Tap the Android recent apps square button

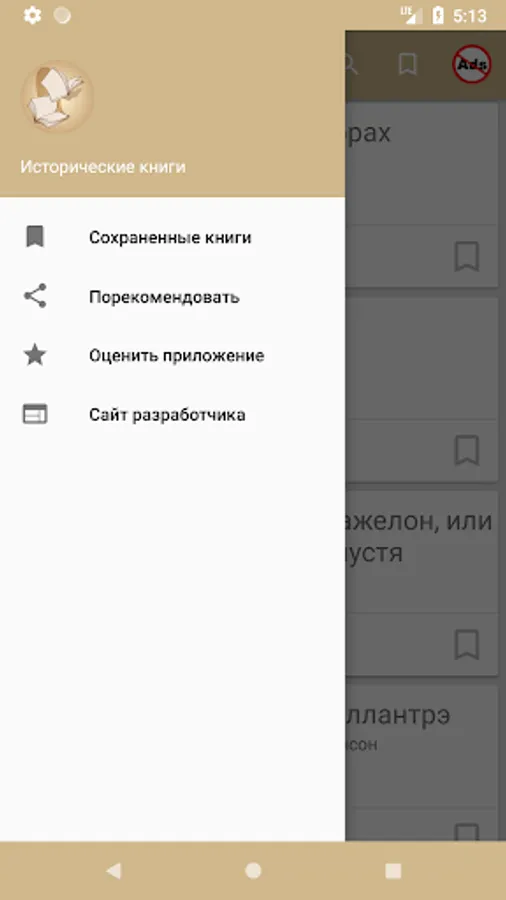(x=393, y=871)
